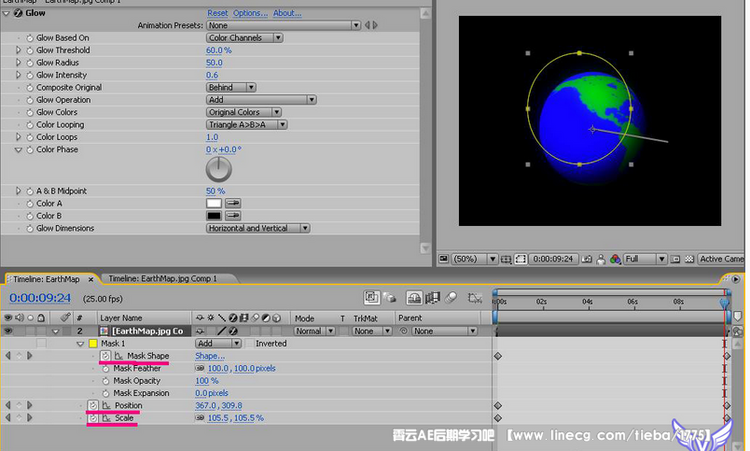Open the Parent pick whip for EarthMap layer
750x451 pixels.
tap(404, 331)
